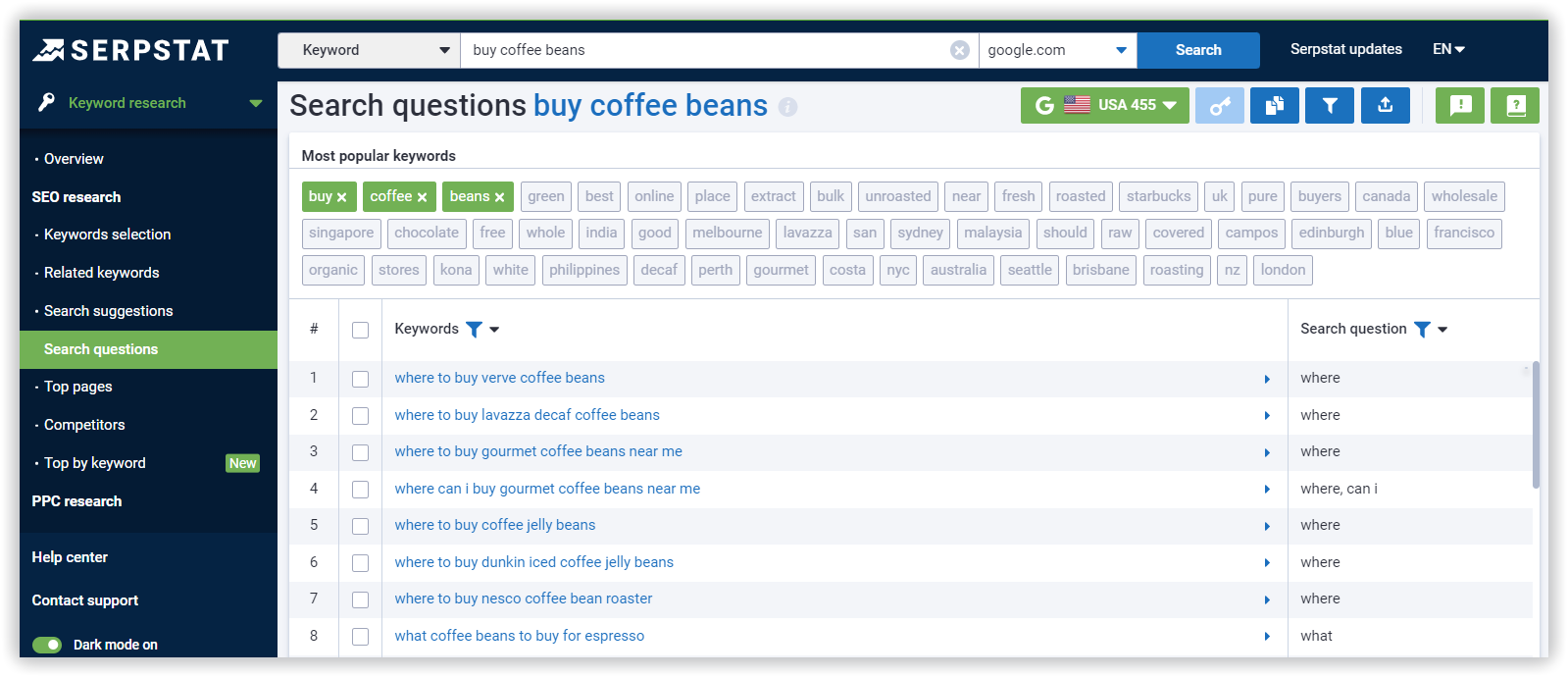The width and height of the screenshot is (1568, 677).
Task: Click the green feedback exclamation icon
Action: pos(1460,105)
